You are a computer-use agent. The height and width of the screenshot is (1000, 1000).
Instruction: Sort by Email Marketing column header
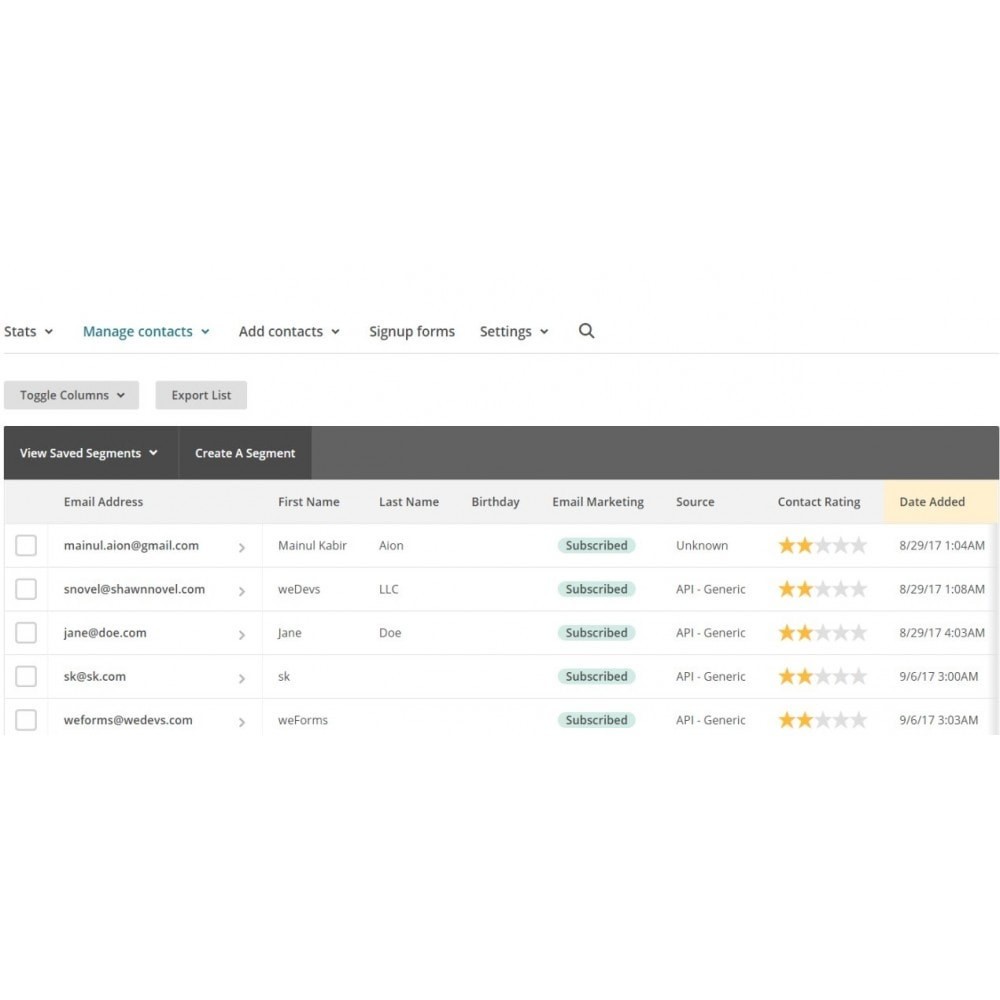[598, 502]
